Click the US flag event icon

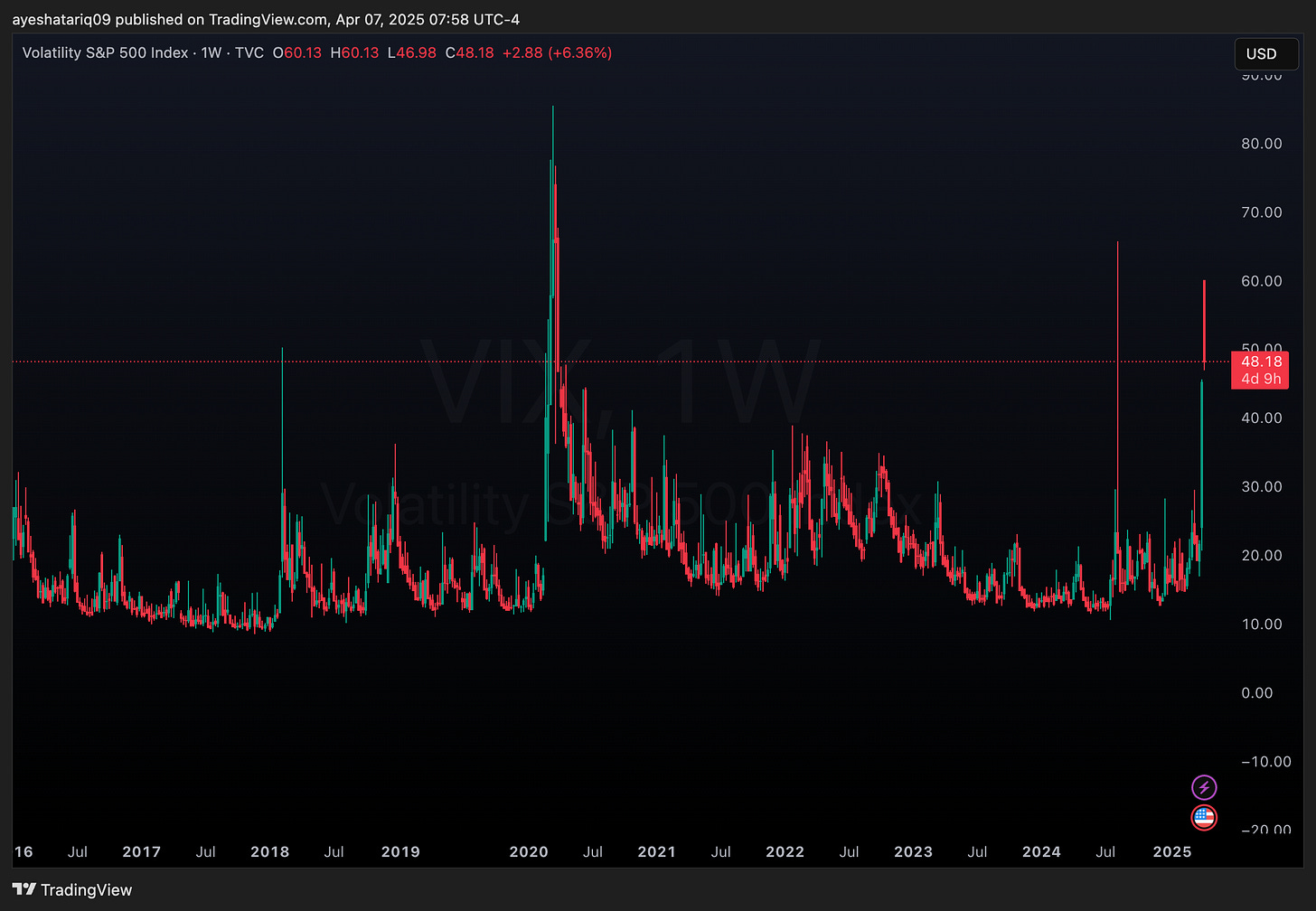(x=1204, y=818)
